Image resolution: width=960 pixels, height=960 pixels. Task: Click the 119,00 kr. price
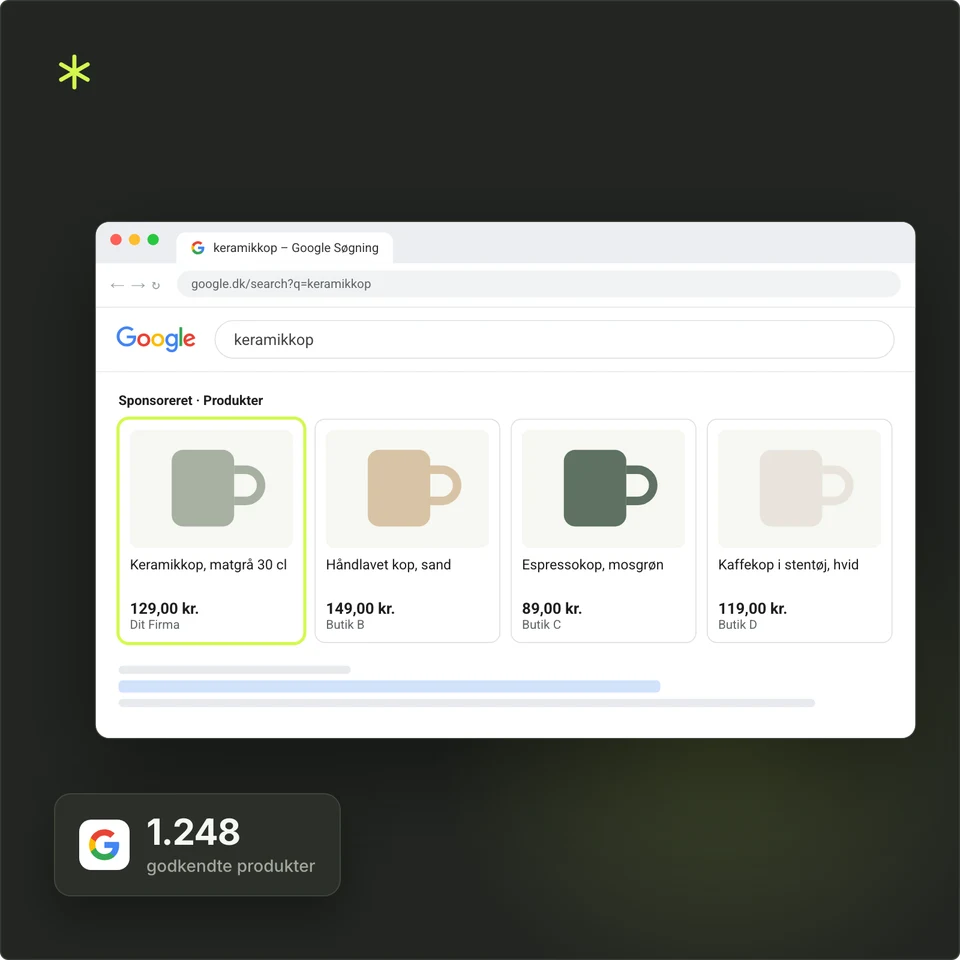(x=752, y=609)
